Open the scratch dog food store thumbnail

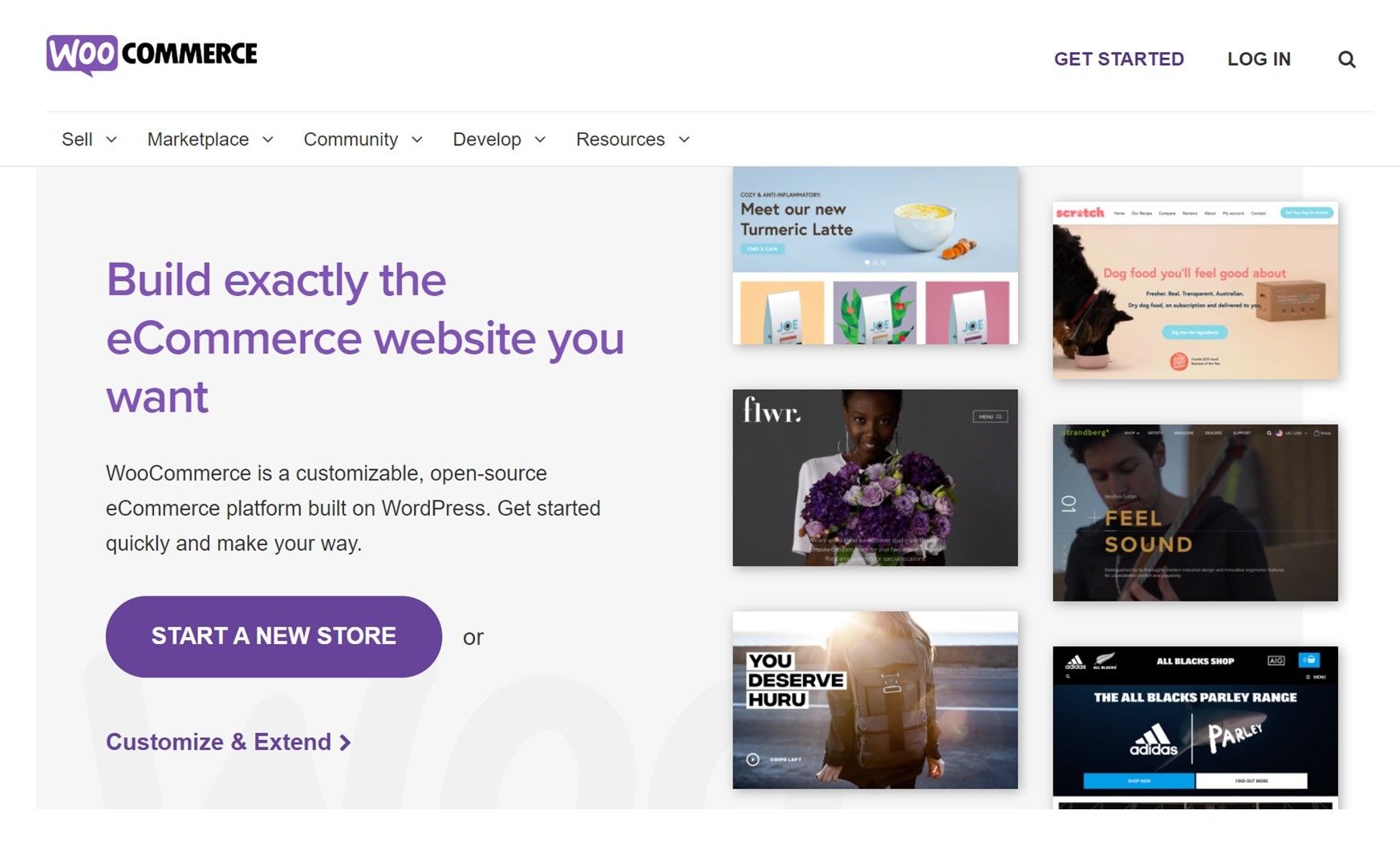click(x=1195, y=290)
